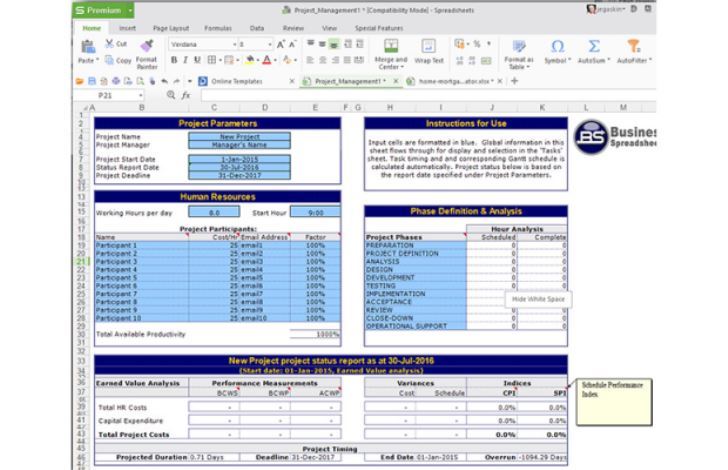Select row header 21
Screen dimensions: 728x470
tap(81, 261)
